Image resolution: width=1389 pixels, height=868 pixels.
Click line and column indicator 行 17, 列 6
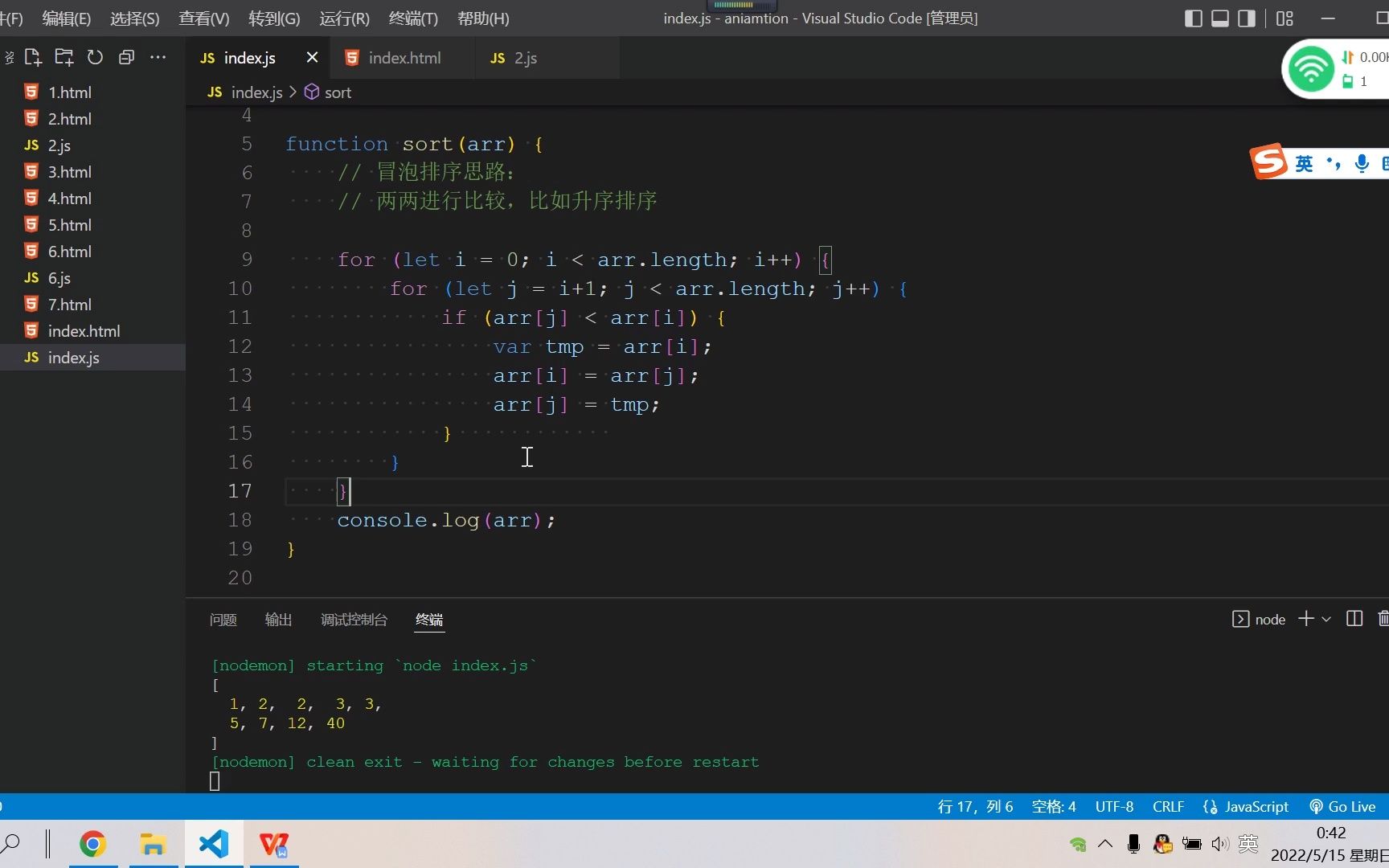[x=975, y=807]
